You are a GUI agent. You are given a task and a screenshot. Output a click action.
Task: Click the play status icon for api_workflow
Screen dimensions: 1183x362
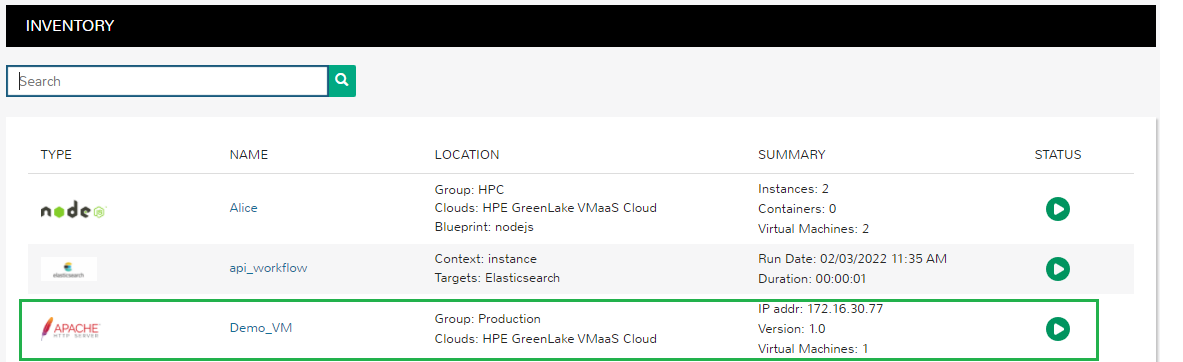(x=1058, y=269)
